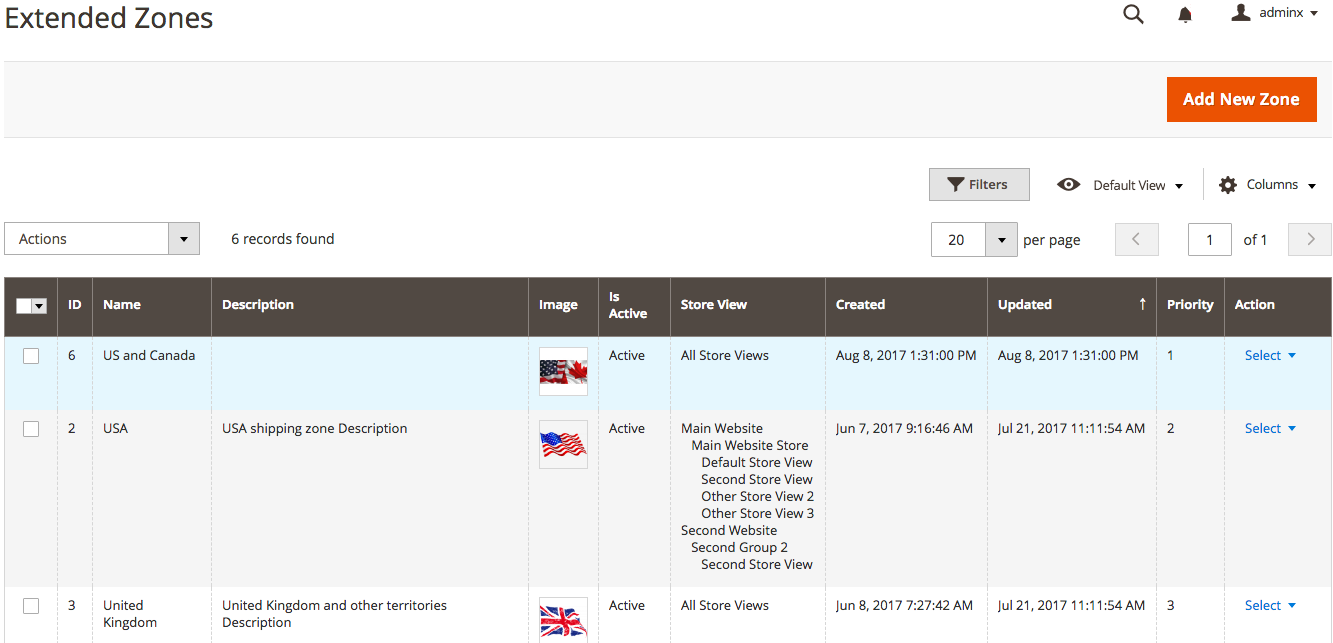Open the Columns settings dropdown

pyautogui.click(x=1267, y=185)
